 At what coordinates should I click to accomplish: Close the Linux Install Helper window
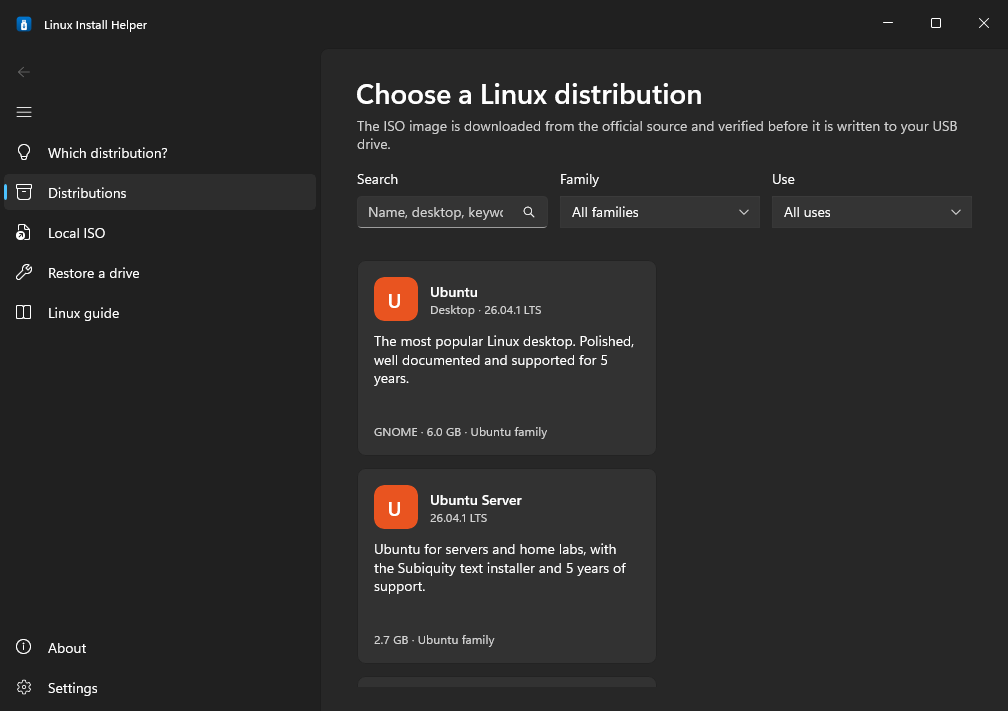tap(984, 23)
